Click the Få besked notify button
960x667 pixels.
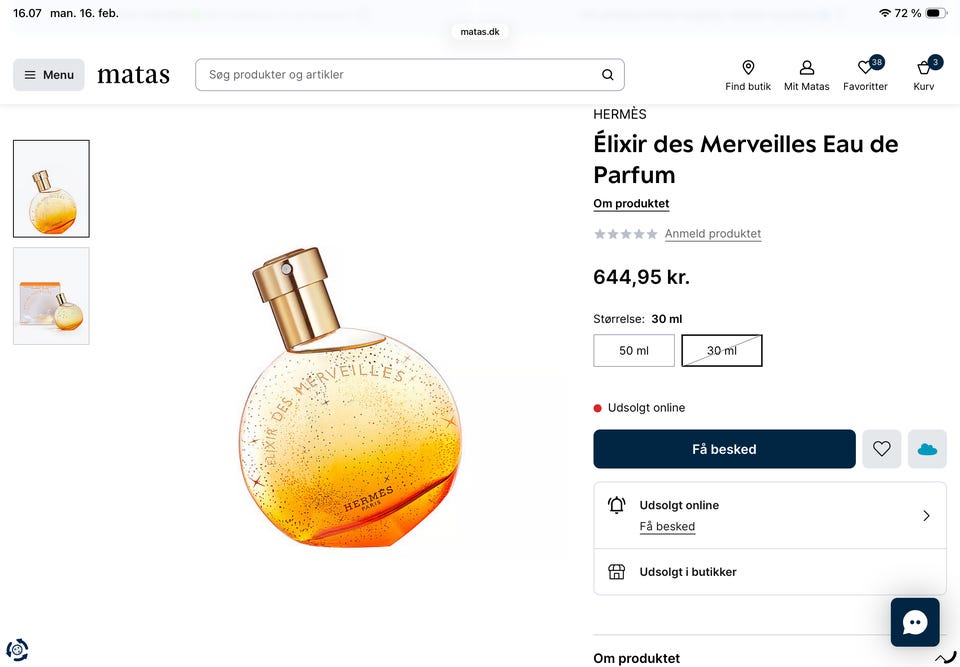[x=724, y=449]
